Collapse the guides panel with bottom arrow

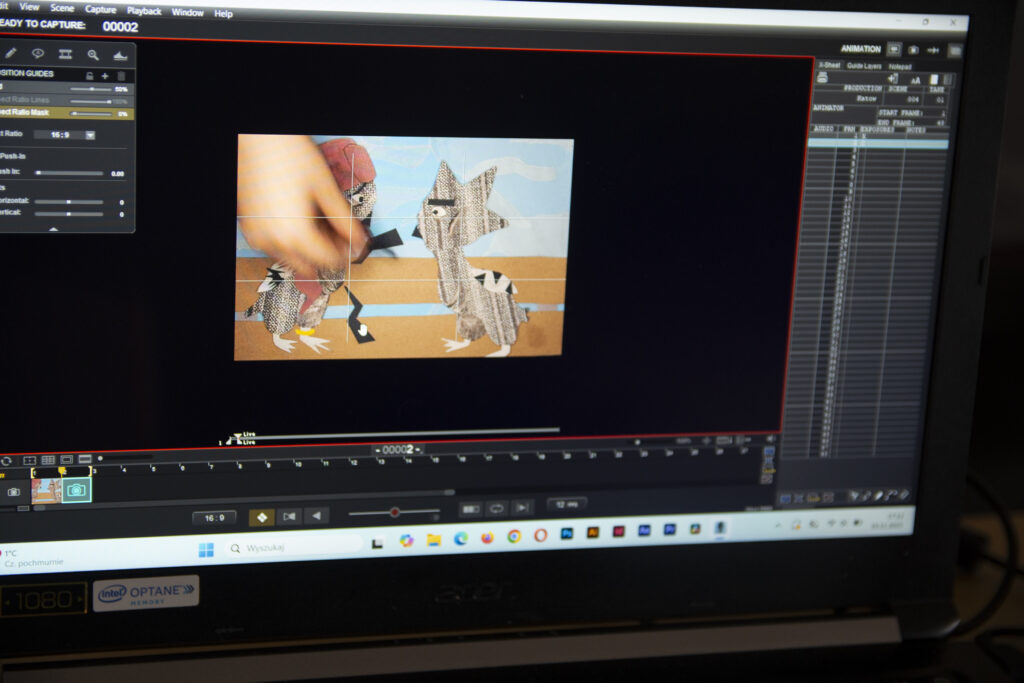click(x=54, y=228)
